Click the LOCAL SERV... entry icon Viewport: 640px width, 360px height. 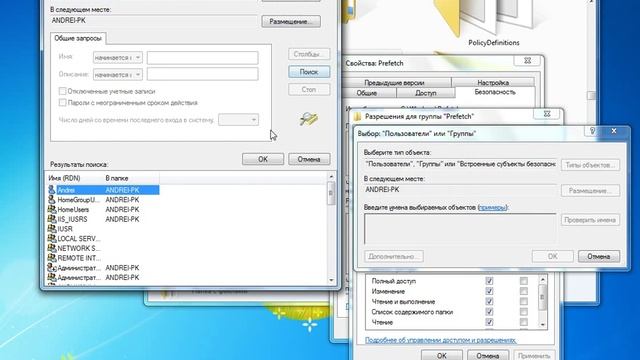click(x=51, y=238)
